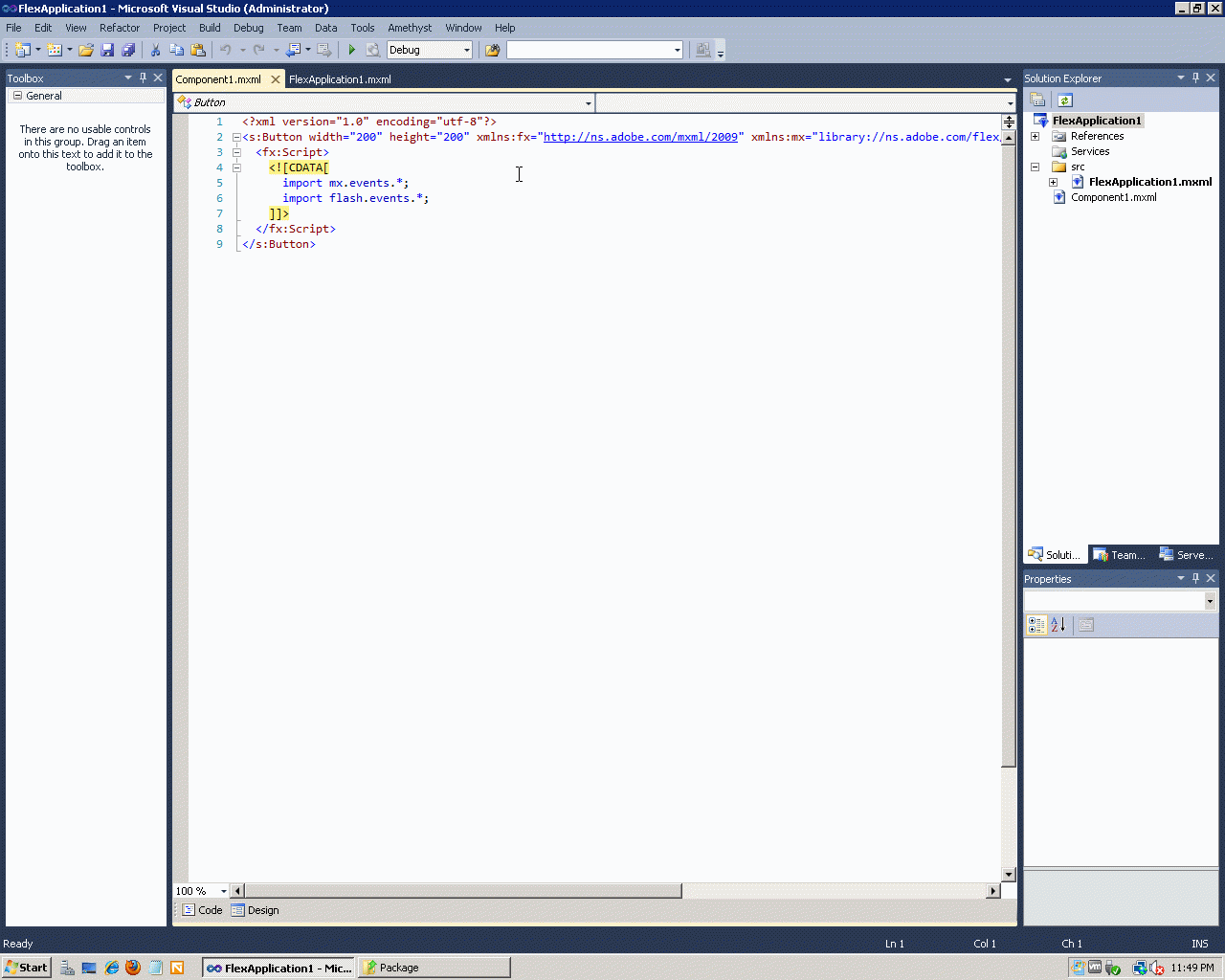Click the Open File toolbar icon

click(86, 50)
